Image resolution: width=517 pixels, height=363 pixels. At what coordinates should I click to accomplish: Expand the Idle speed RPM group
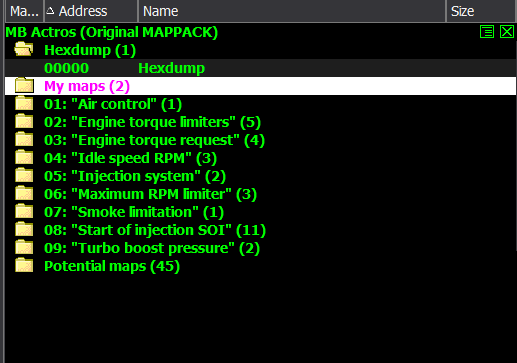pyautogui.click(x=130, y=158)
